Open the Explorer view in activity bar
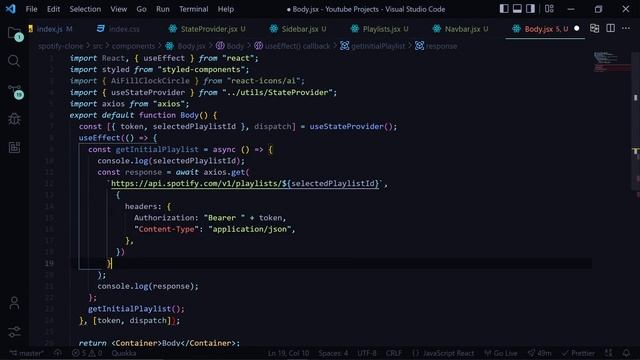The width and height of the screenshot is (640, 360). [14, 33]
